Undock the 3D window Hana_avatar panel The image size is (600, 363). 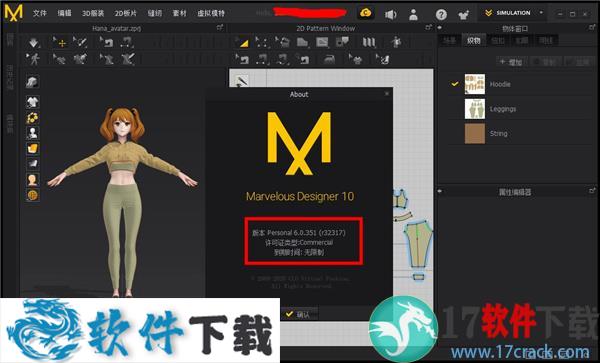220,28
